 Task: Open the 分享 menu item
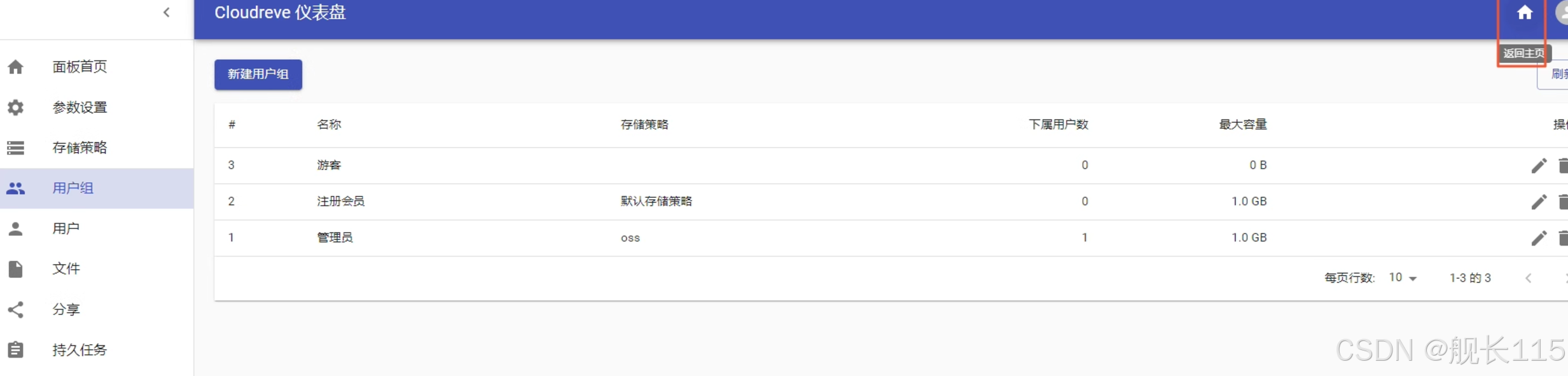[x=97, y=310]
